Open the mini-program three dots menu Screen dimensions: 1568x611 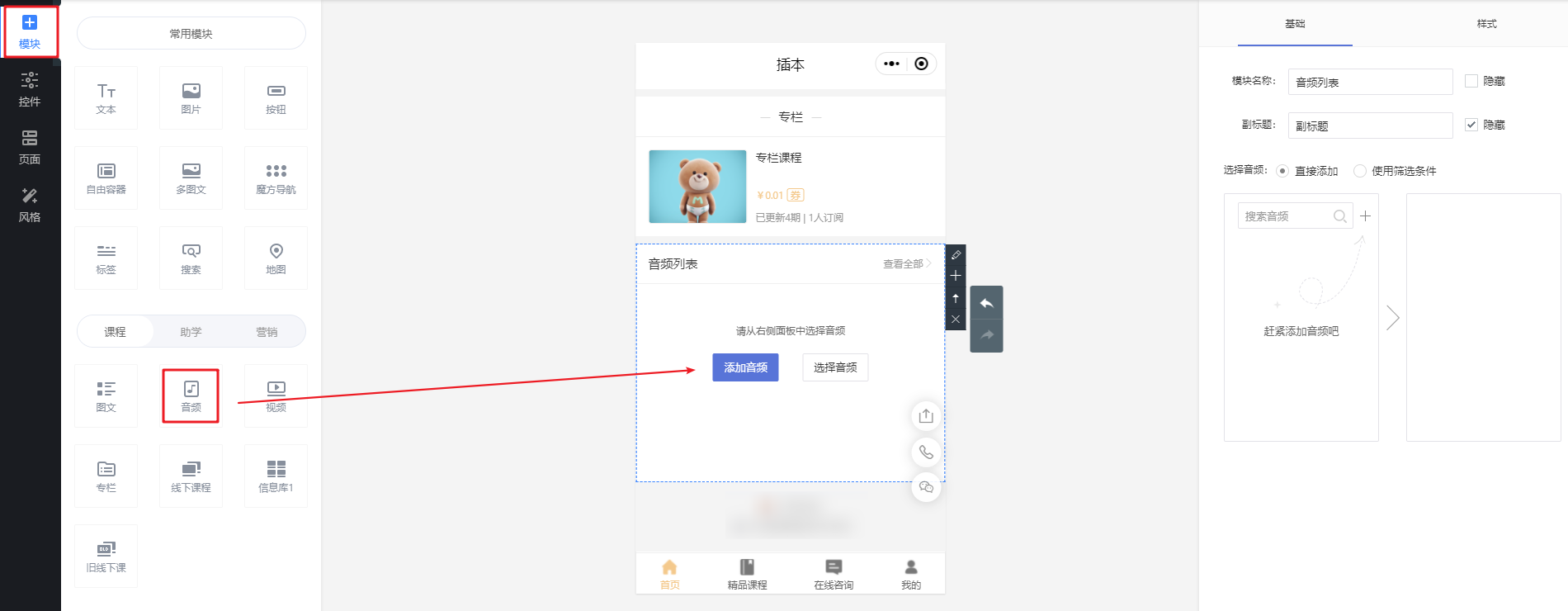(891, 64)
